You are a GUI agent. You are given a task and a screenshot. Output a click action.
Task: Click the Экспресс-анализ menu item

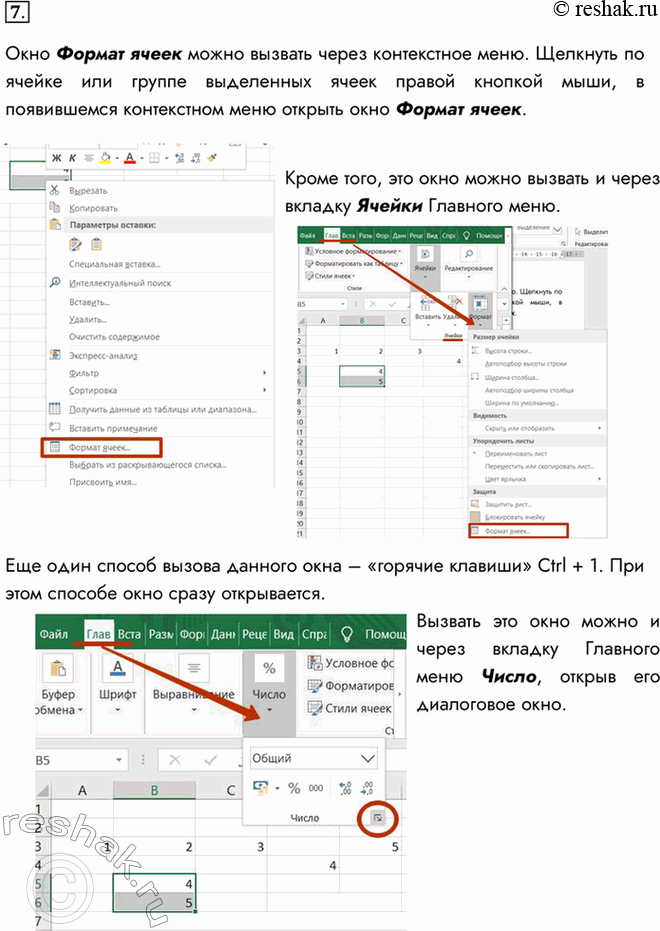[x=103, y=355]
